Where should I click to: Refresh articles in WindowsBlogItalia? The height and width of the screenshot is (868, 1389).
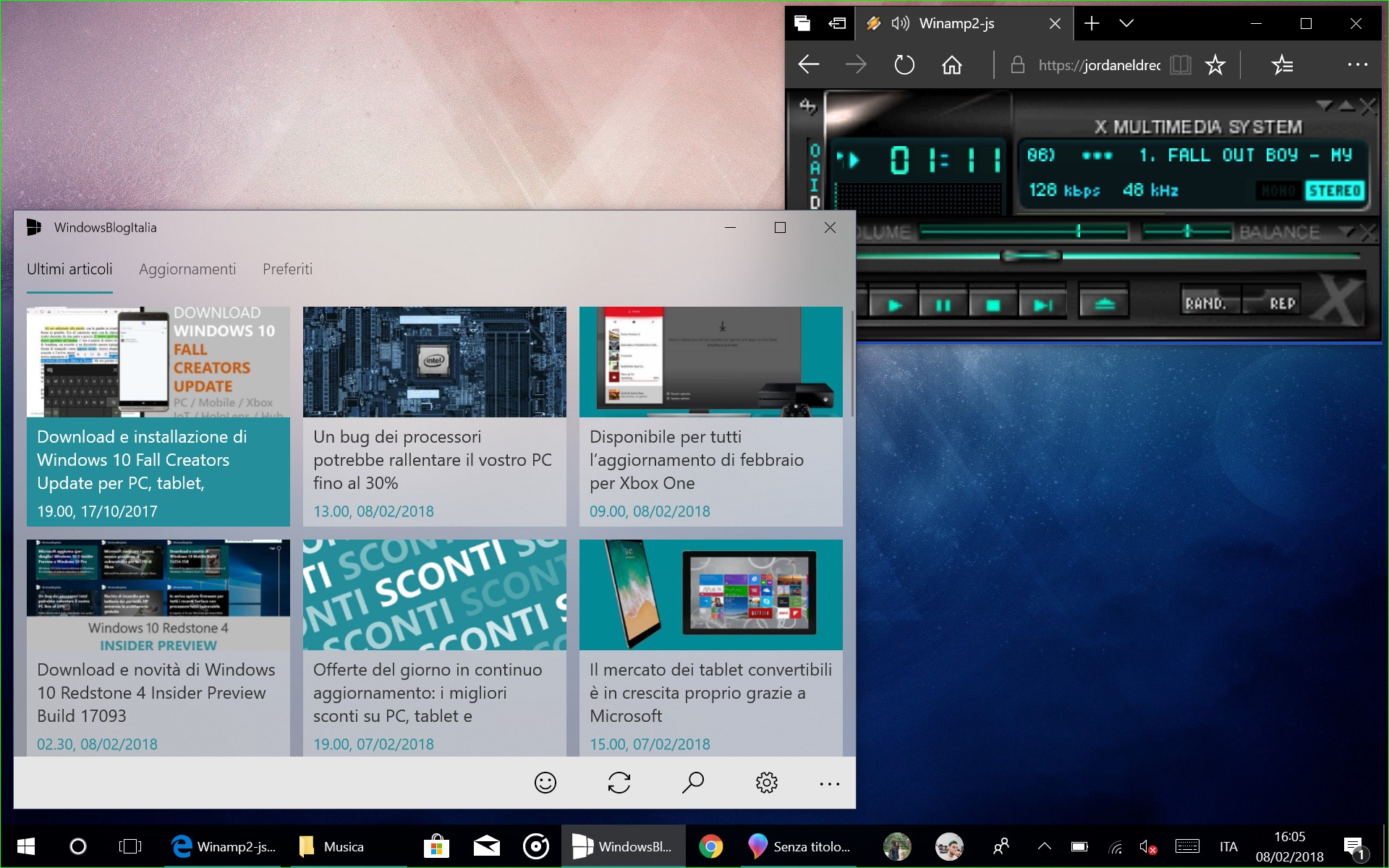coord(619,783)
